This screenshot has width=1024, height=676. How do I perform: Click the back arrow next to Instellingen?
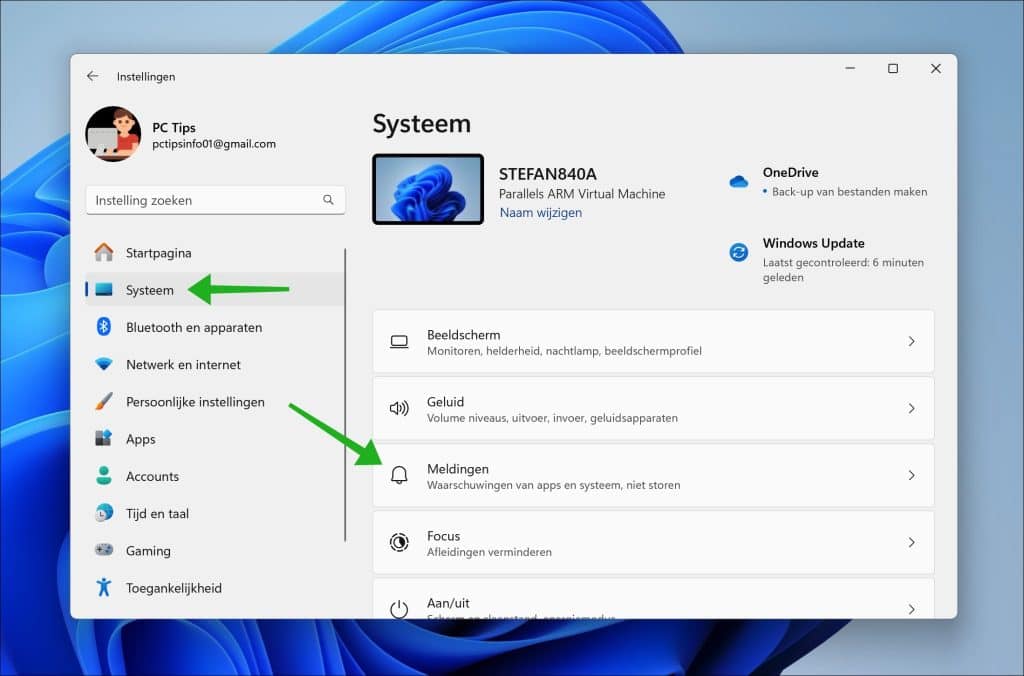pyautogui.click(x=93, y=76)
